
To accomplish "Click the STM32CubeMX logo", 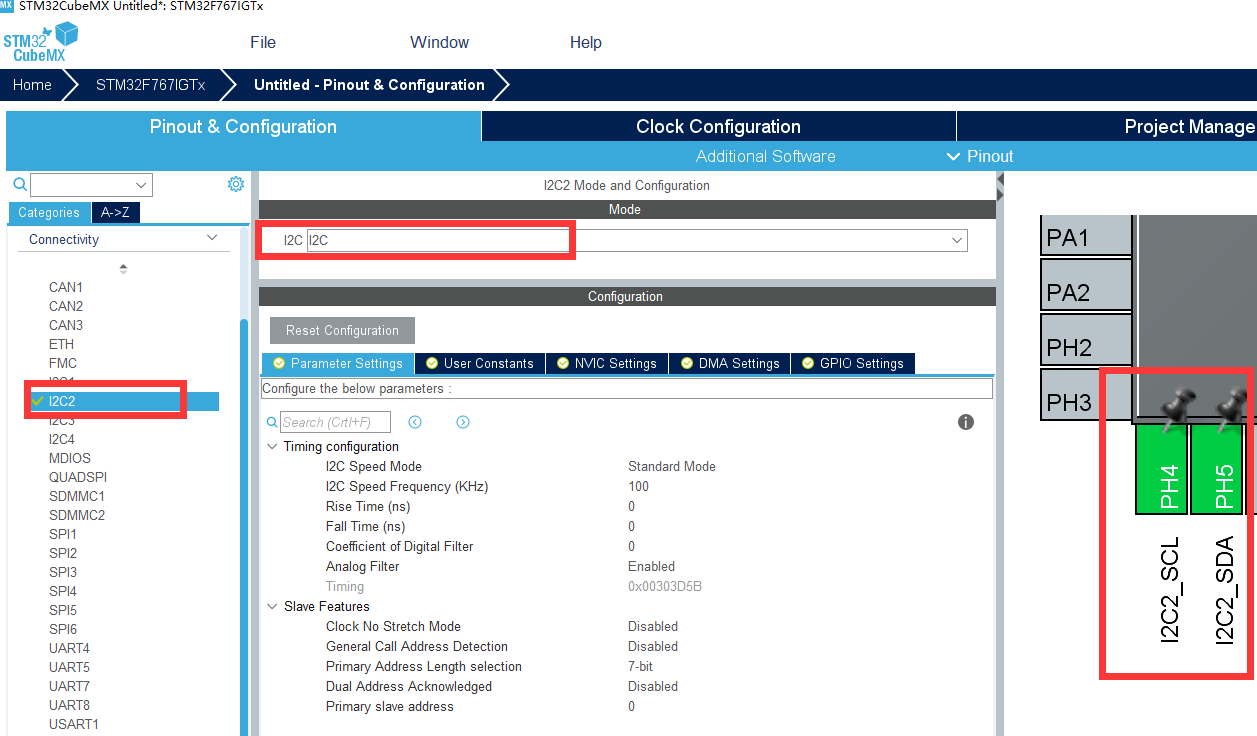I will coord(40,43).
